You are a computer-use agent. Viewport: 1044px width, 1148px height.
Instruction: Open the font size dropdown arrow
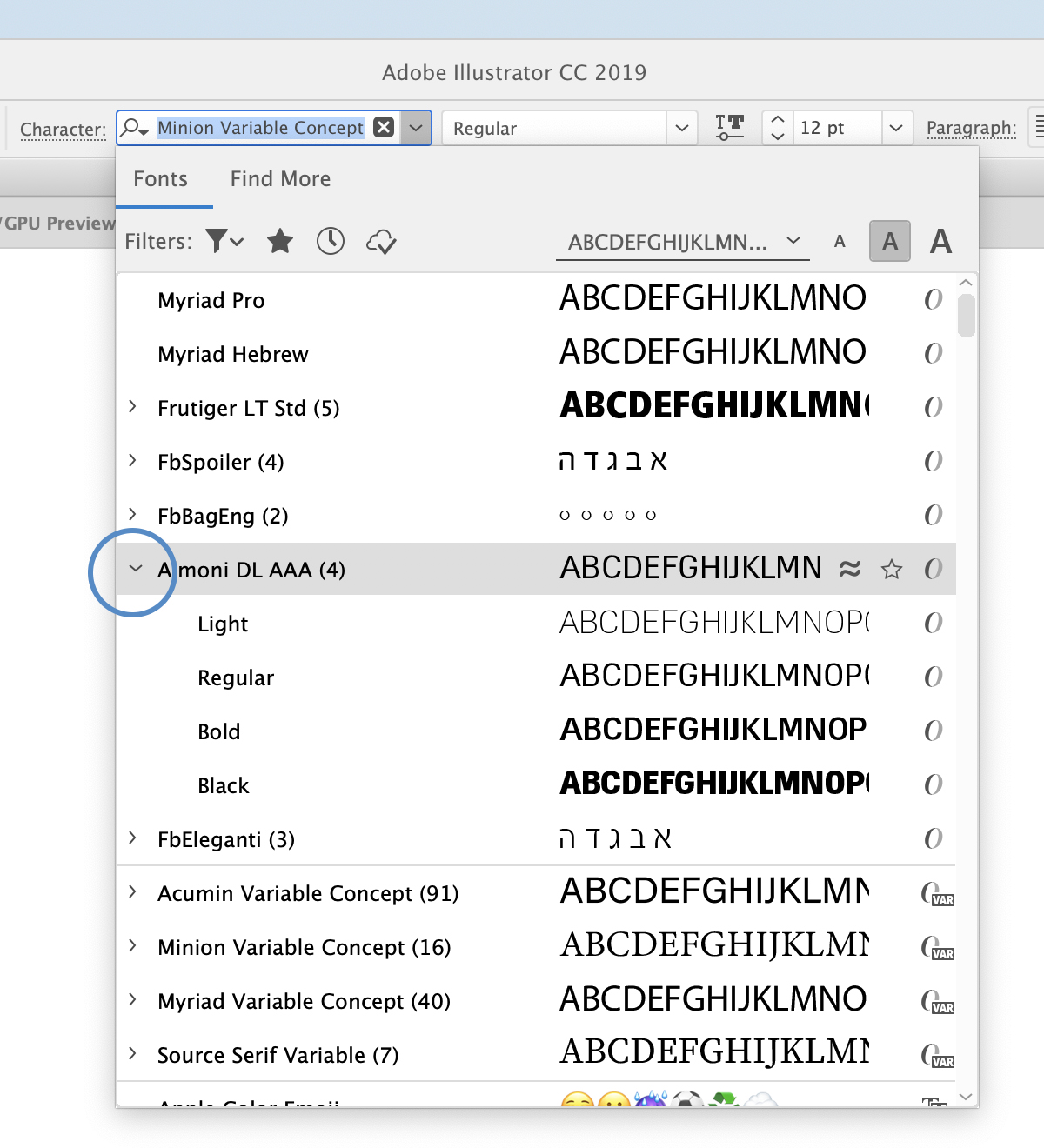(x=897, y=128)
